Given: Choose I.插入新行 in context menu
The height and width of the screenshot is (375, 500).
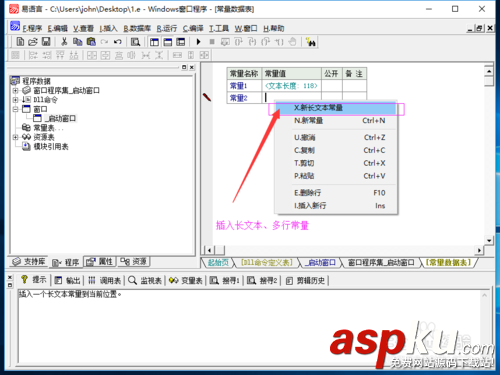Looking at the screenshot, I should (336, 206).
